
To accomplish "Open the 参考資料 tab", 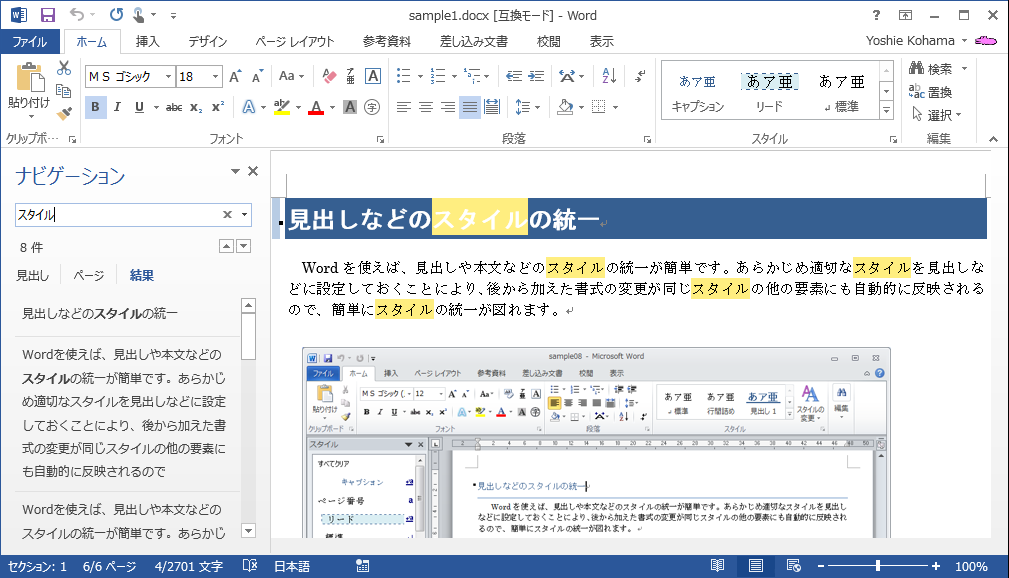I will tap(386, 41).
